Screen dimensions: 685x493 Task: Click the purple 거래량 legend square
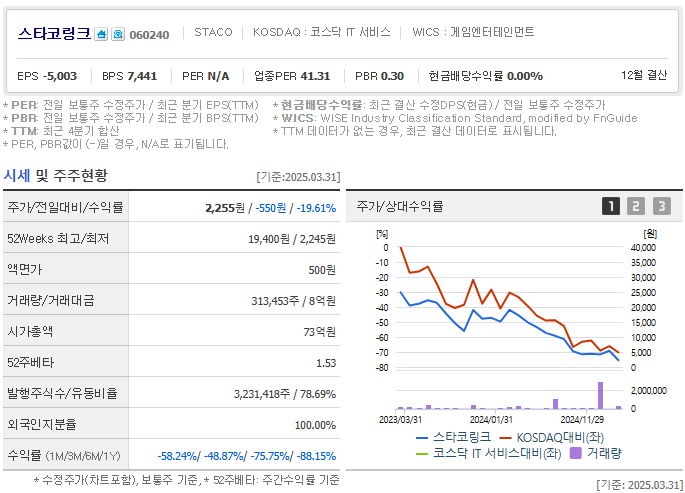pyautogui.click(x=576, y=453)
